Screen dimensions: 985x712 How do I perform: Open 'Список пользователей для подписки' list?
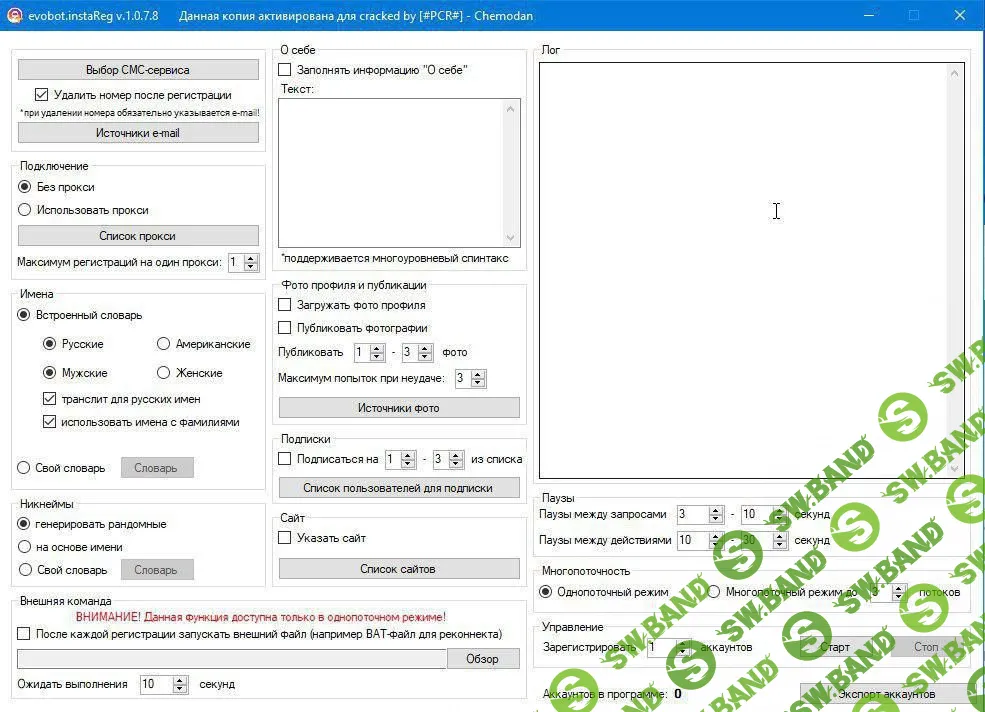pyautogui.click(x=399, y=488)
